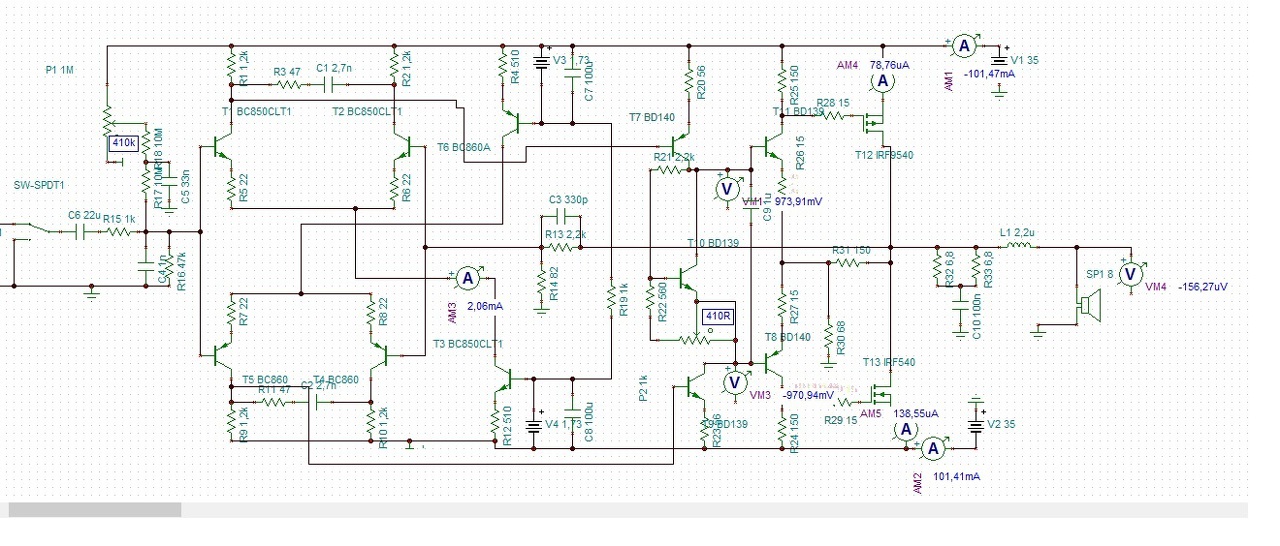Click the horizontal scrollbar thumb
1280x546 pixels.
(95, 510)
